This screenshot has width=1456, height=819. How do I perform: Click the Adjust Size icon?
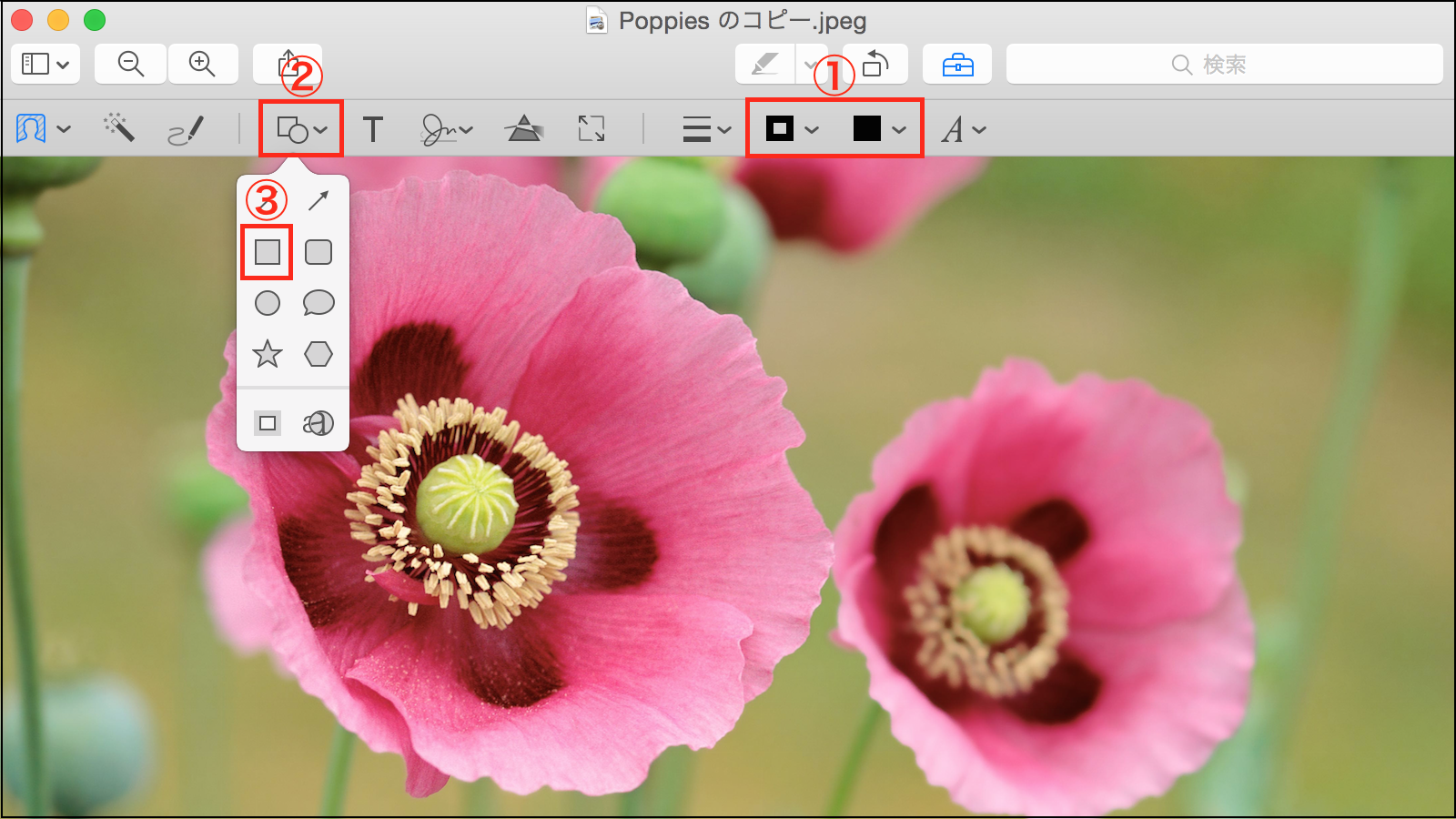point(591,129)
